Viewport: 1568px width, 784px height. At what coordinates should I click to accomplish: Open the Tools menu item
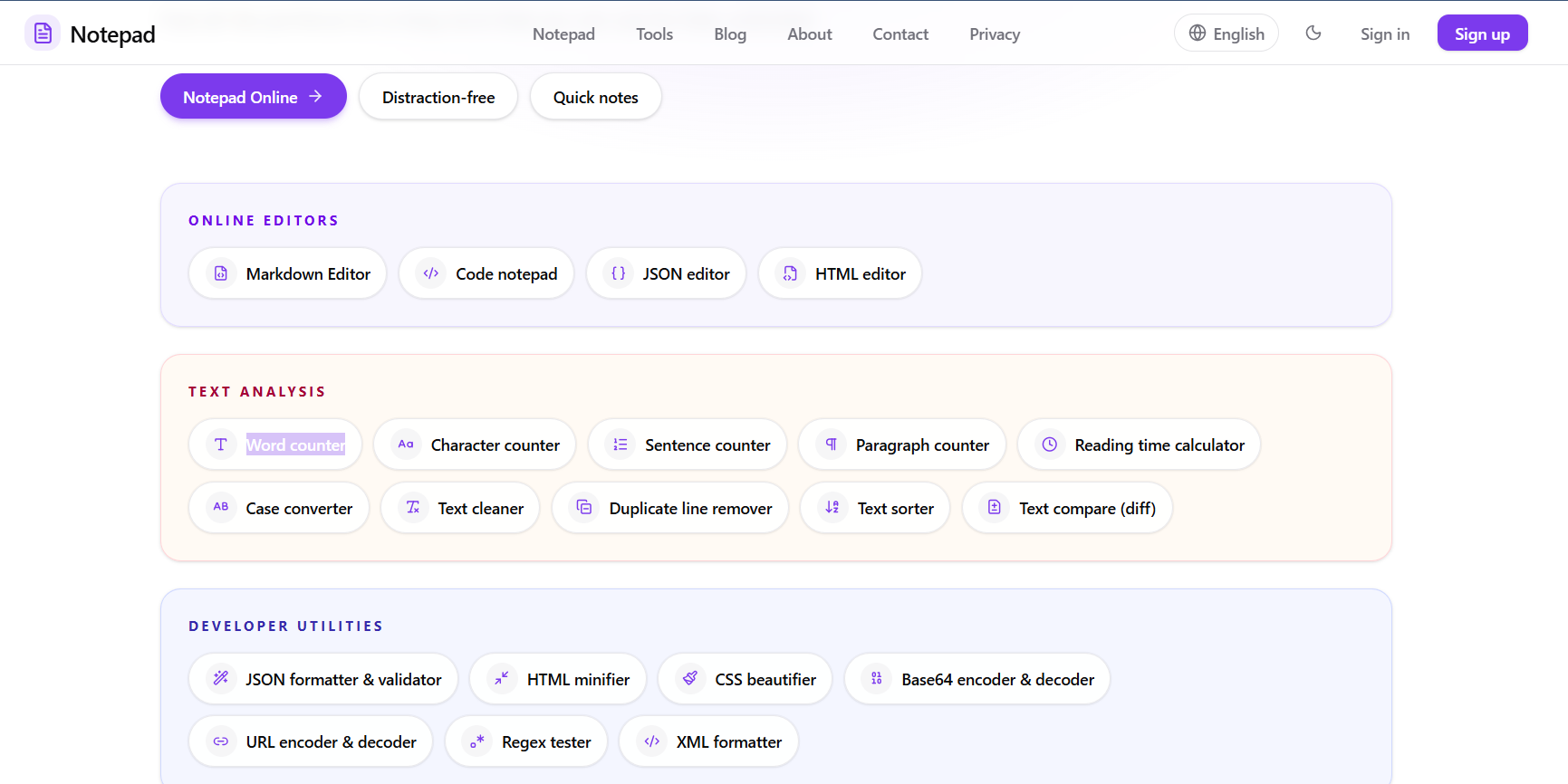coord(654,34)
